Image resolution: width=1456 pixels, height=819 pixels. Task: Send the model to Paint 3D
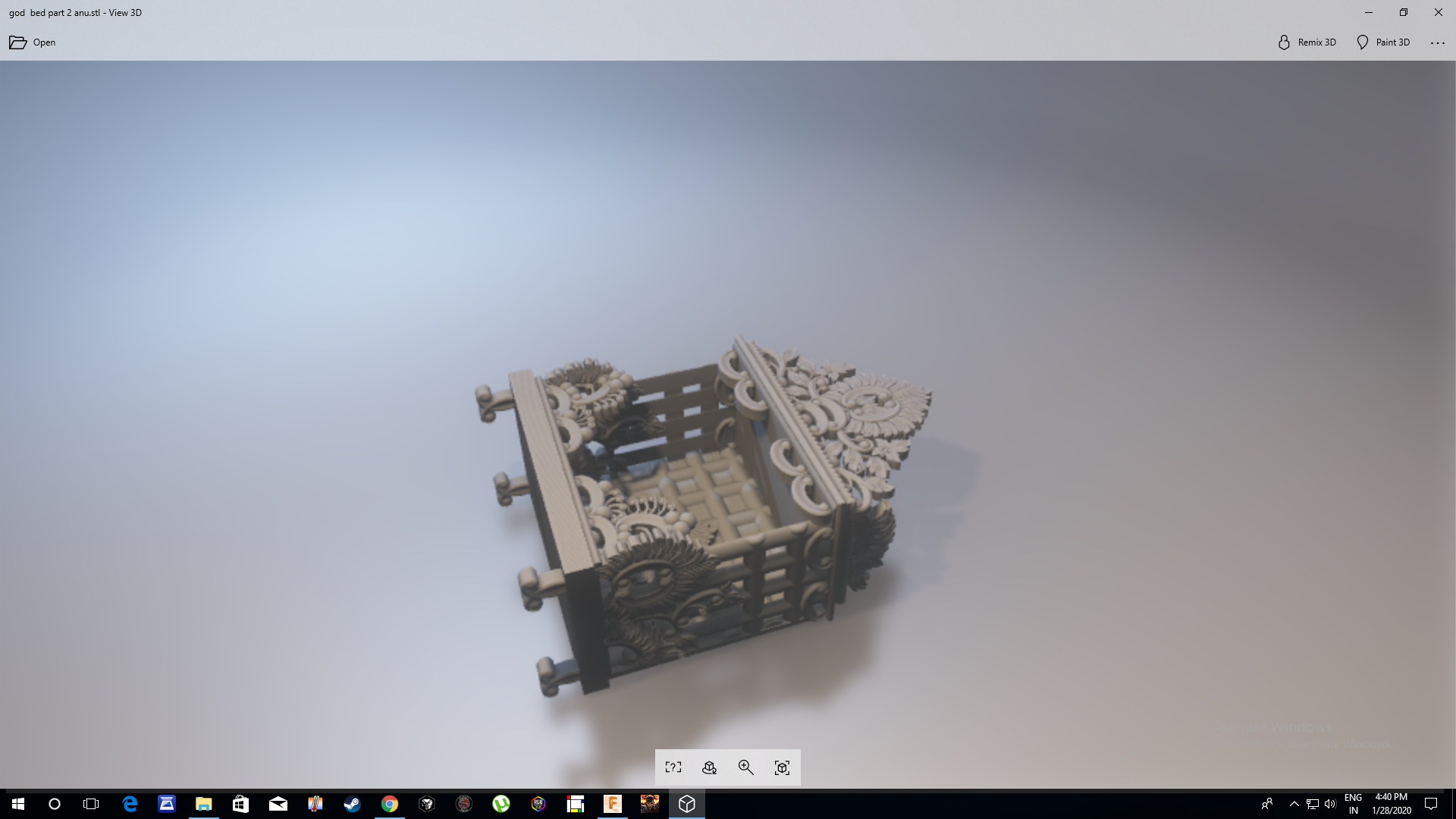(x=1383, y=42)
